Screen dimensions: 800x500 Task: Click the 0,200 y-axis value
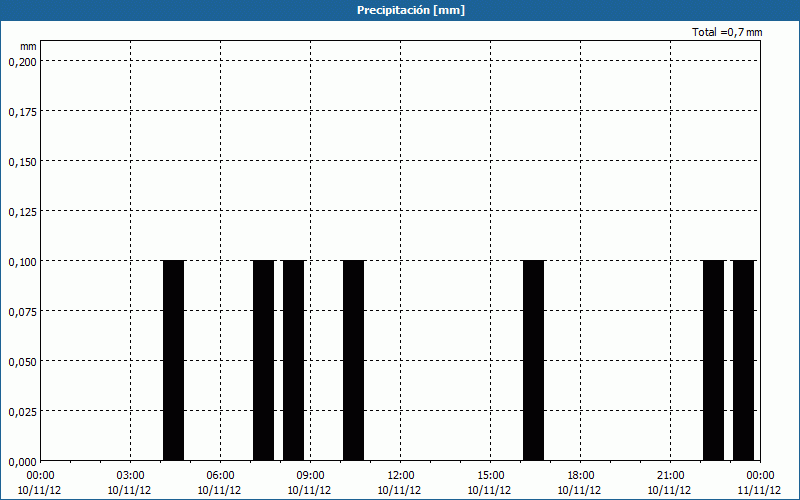(x=22, y=62)
